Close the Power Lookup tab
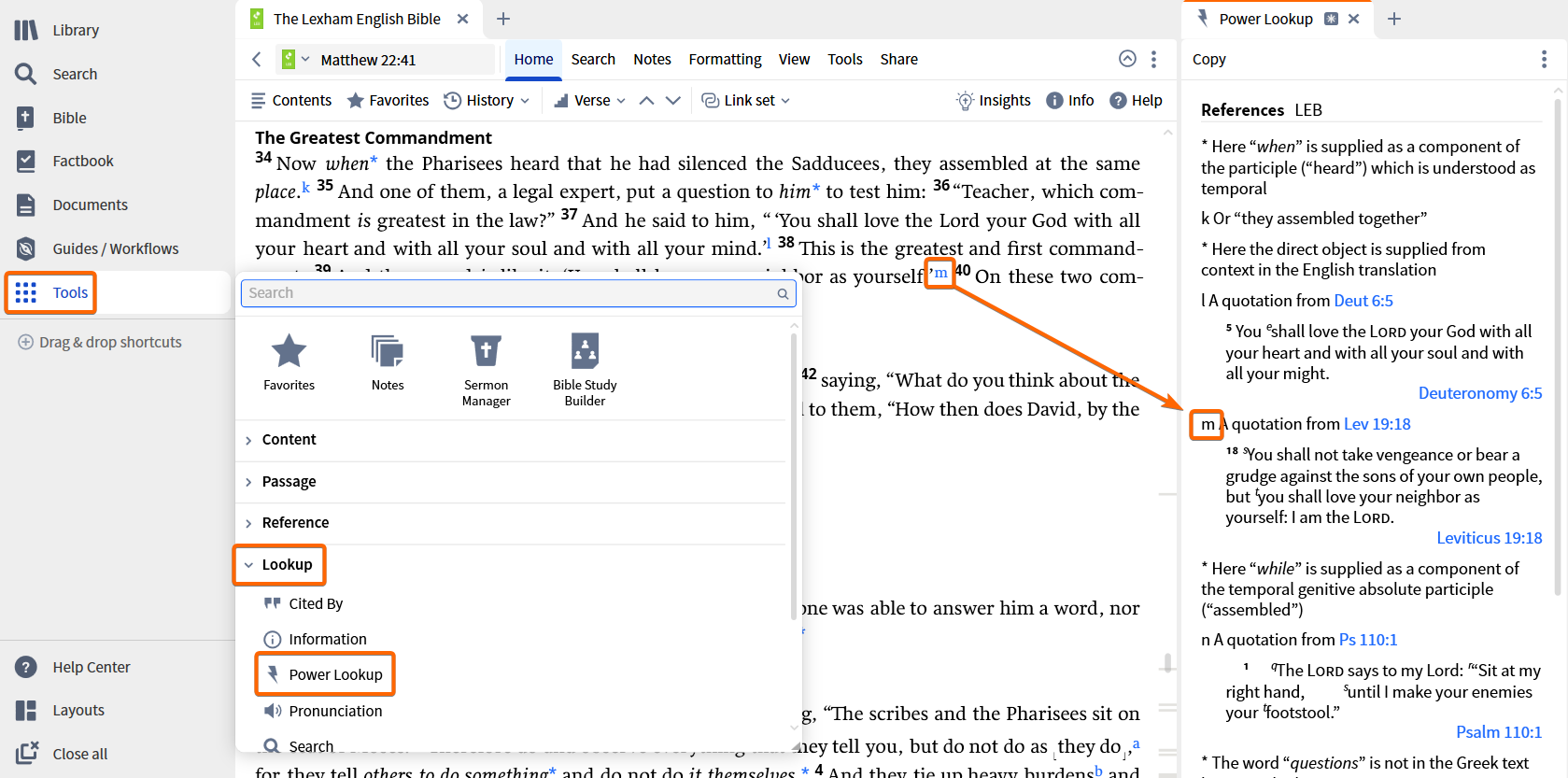 click(1353, 19)
